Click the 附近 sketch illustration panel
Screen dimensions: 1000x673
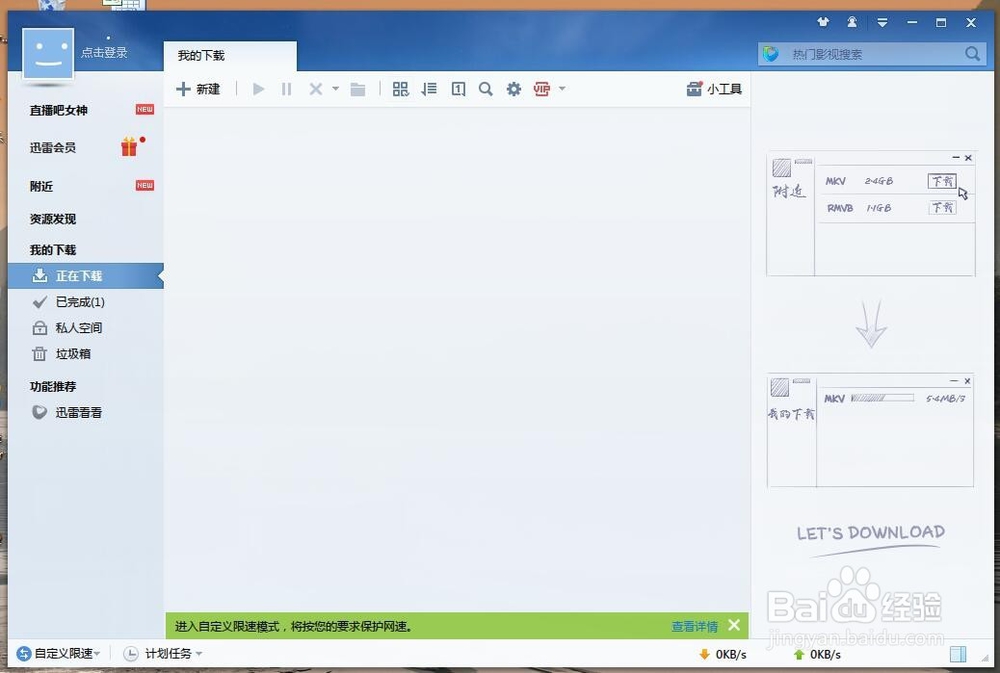(x=871, y=214)
